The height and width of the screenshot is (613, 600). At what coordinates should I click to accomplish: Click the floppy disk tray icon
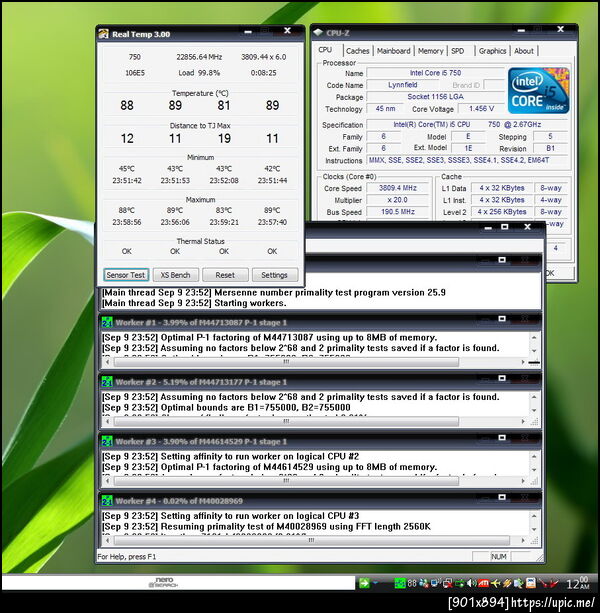(530, 584)
